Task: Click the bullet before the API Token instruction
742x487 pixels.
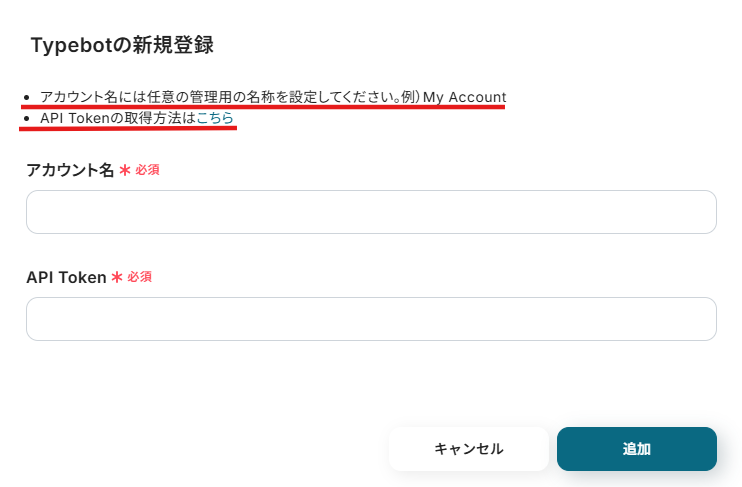Action: (x=27, y=118)
